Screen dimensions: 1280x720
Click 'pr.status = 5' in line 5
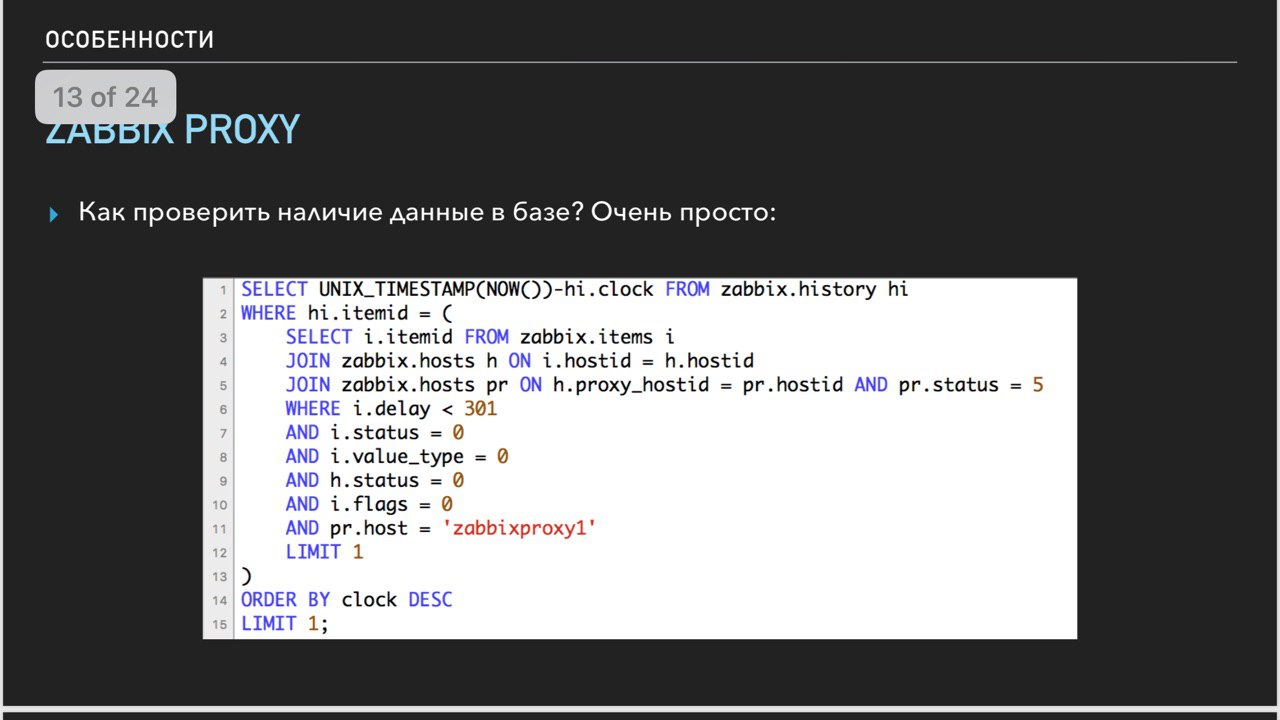click(971, 385)
